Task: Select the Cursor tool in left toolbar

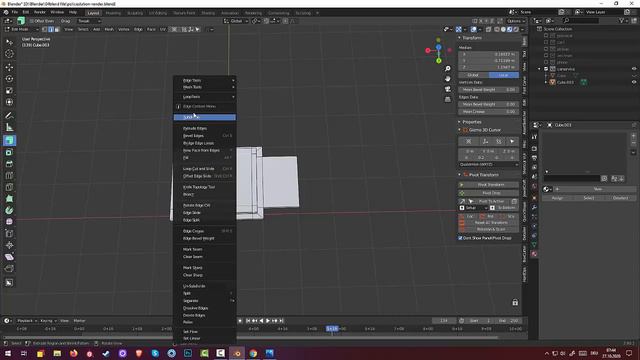Action: coord(9,54)
